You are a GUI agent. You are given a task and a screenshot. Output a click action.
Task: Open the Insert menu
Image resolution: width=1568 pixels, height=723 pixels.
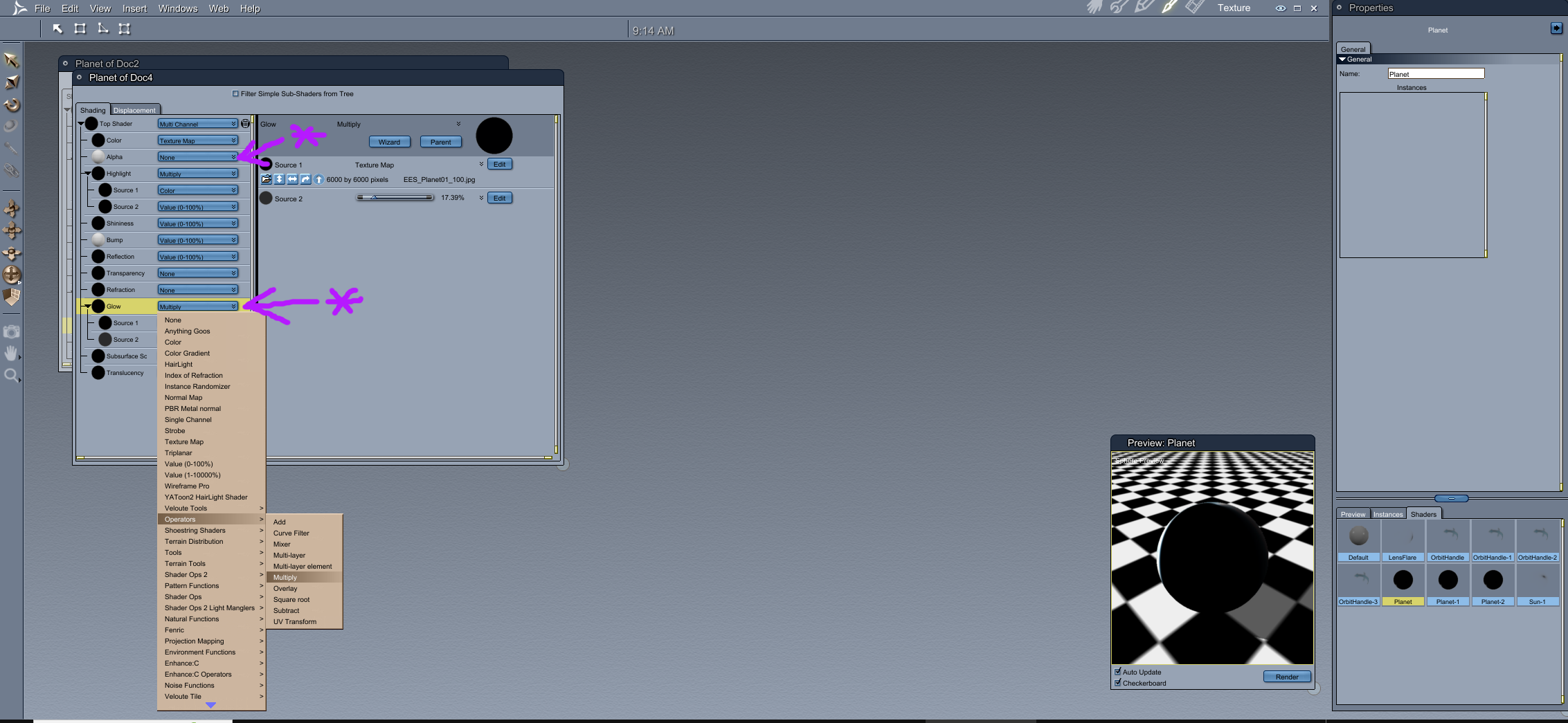[134, 8]
